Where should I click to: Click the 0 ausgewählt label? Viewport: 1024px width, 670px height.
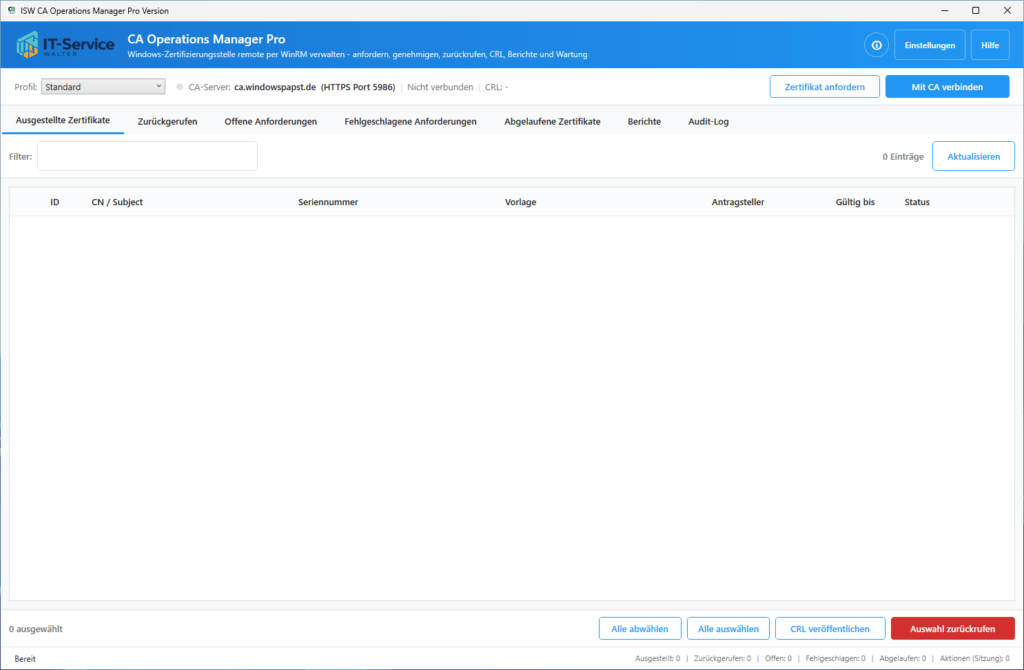[x=36, y=629]
